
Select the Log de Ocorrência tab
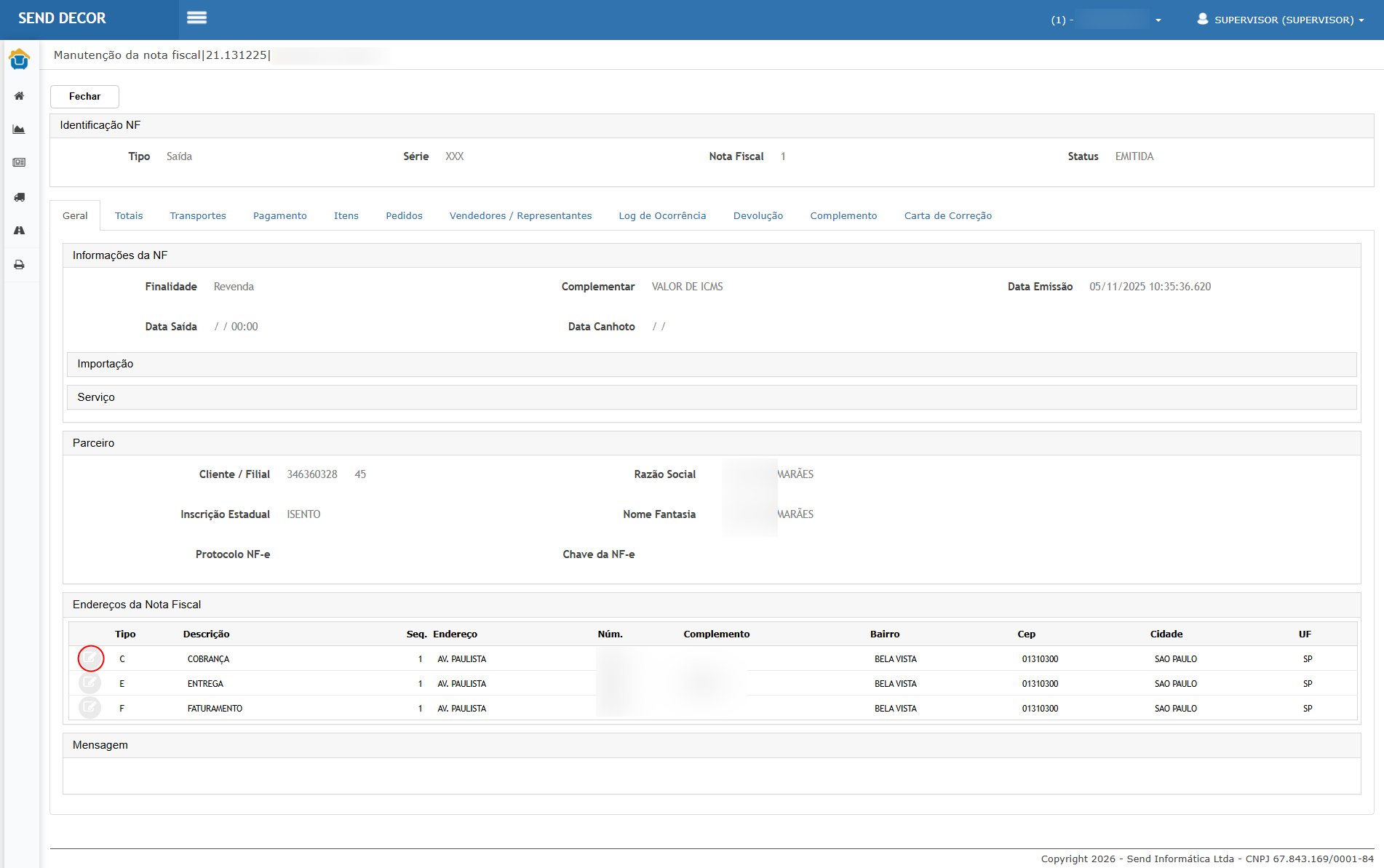pos(662,216)
